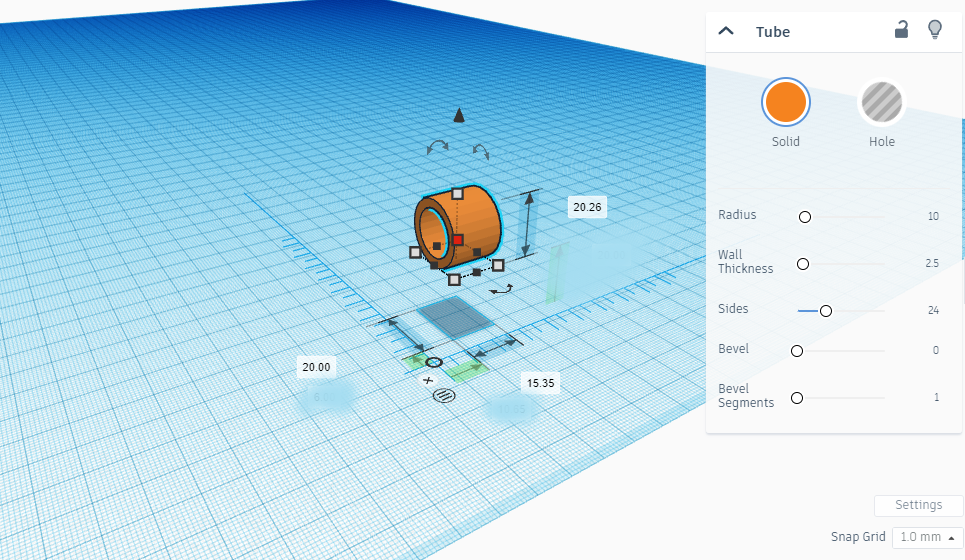965x560 pixels.
Task: Click the 20.26 height dimension field
Action: 587,207
